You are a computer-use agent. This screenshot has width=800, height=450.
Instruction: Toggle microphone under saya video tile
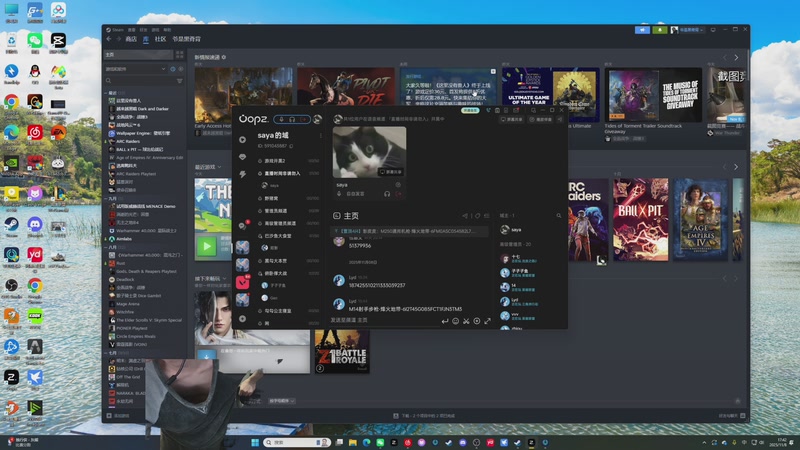pyautogui.click(x=339, y=194)
